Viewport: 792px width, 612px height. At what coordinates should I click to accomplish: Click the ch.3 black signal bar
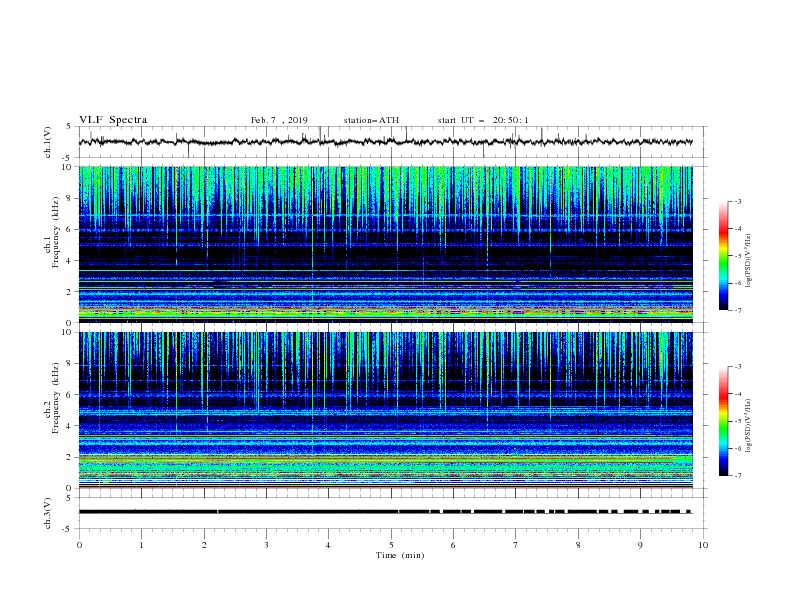click(385, 512)
